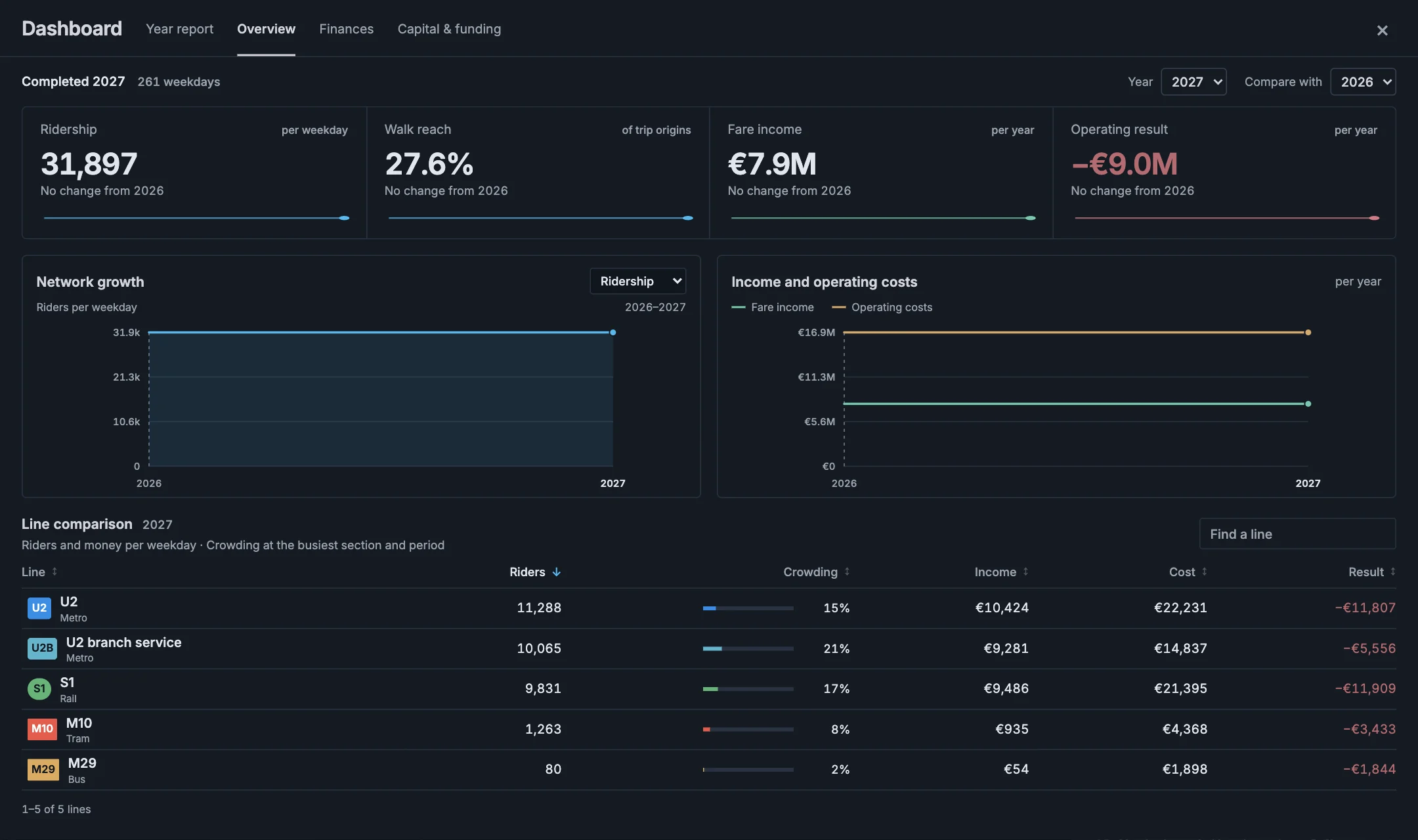Open the Network growth Ridership dropdown
This screenshot has width=1418, height=840.
coord(637,281)
